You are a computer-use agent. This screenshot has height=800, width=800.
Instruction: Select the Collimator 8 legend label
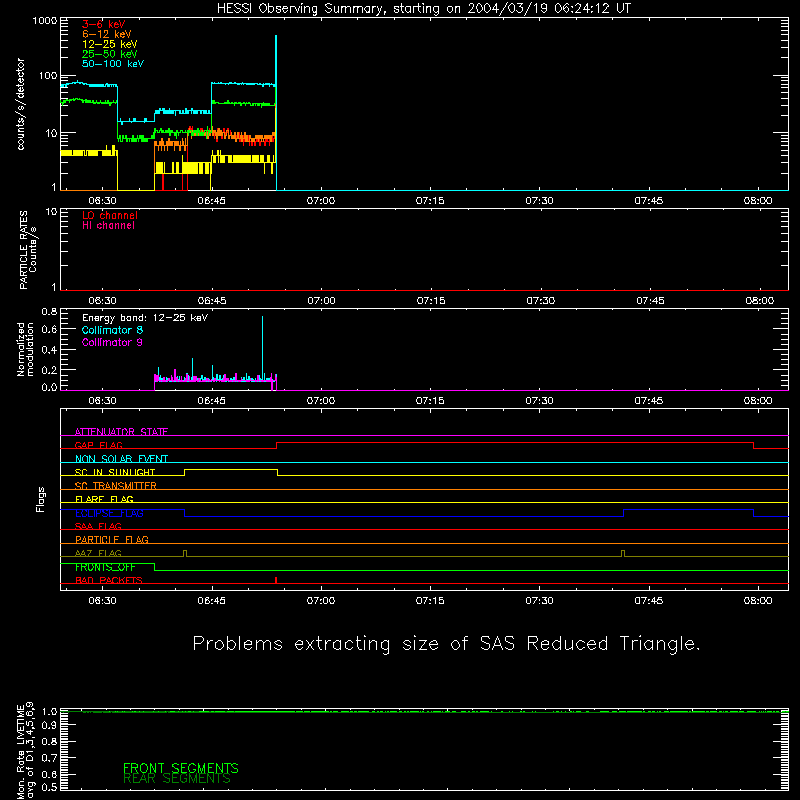tap(112, 330)
